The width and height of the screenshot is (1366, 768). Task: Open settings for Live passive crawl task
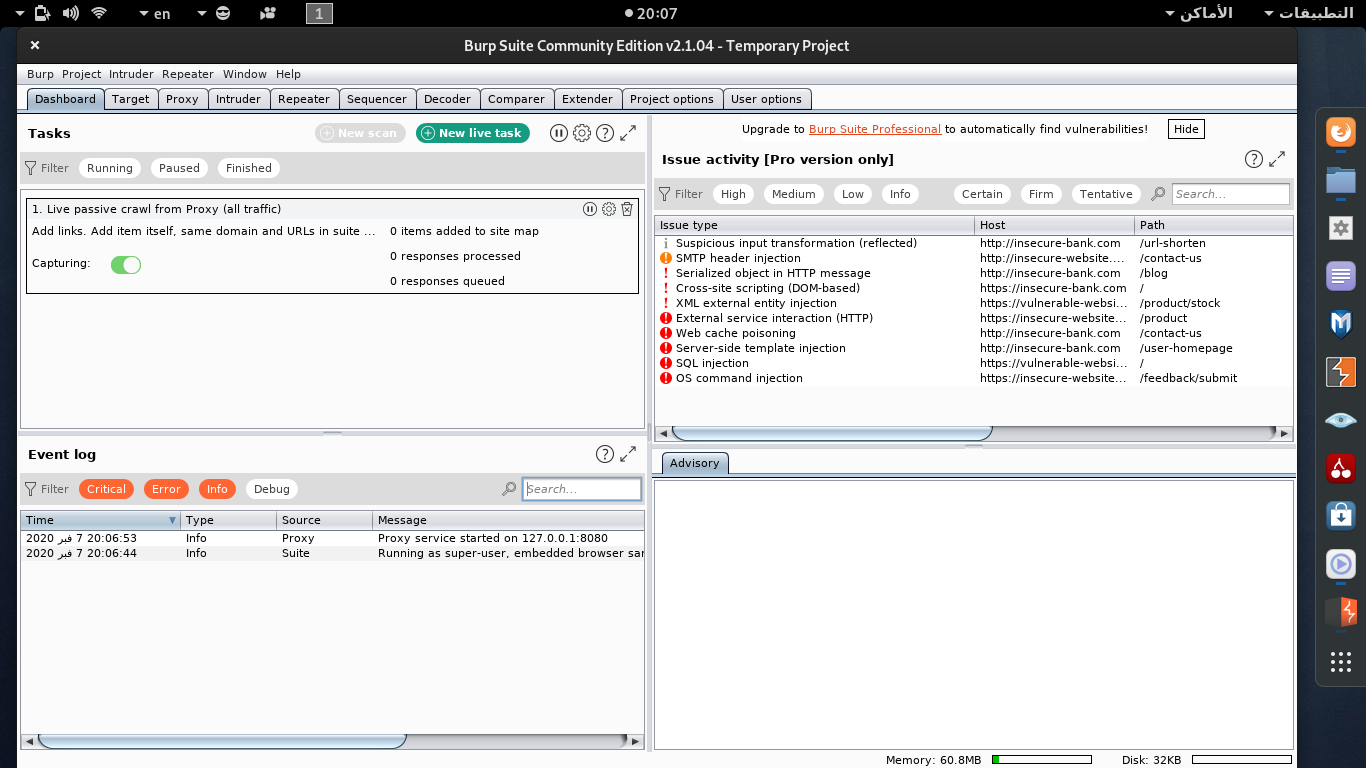pyautogui.click(x=608, y=209)
